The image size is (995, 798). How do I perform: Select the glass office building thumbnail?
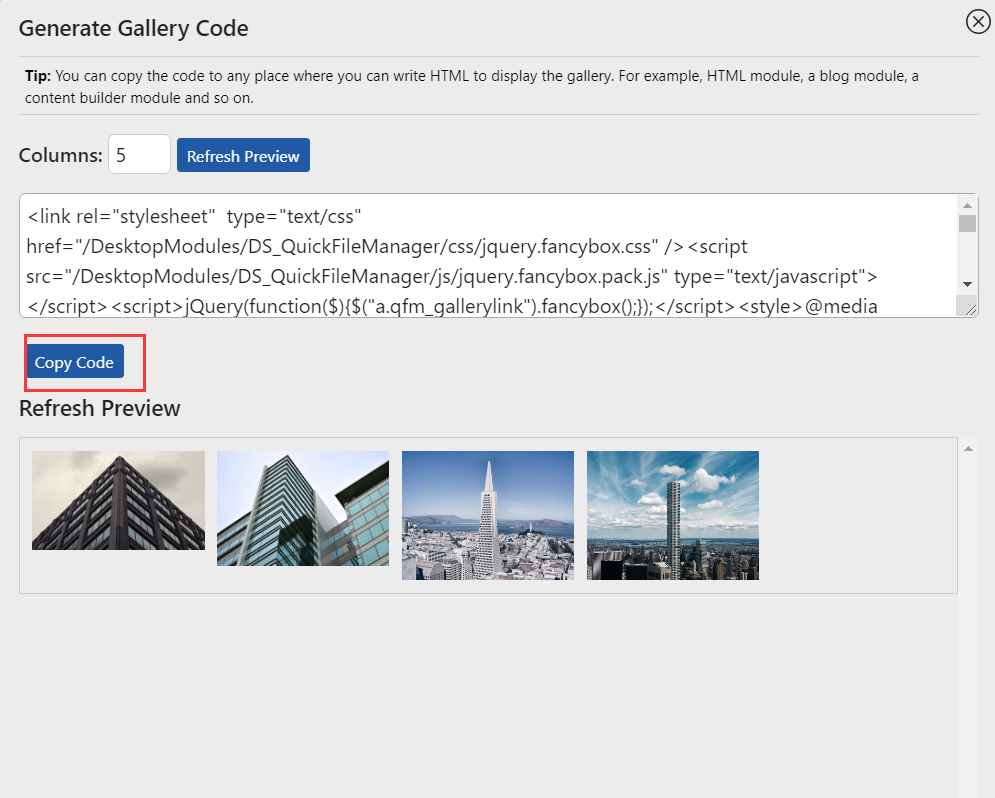[303, 508]
